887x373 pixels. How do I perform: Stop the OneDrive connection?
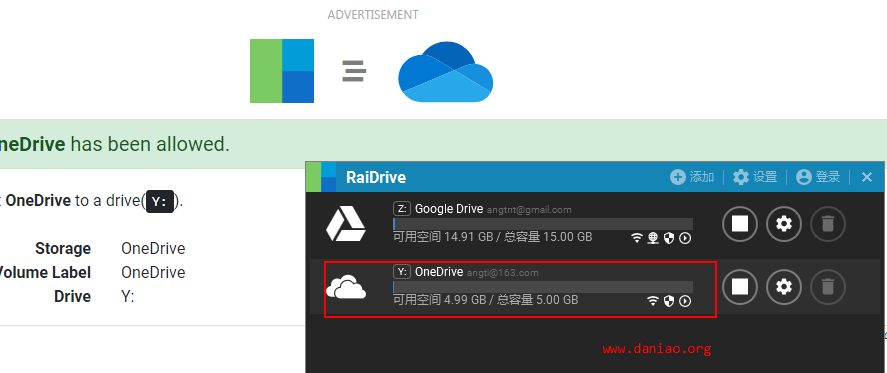point(740,287)
